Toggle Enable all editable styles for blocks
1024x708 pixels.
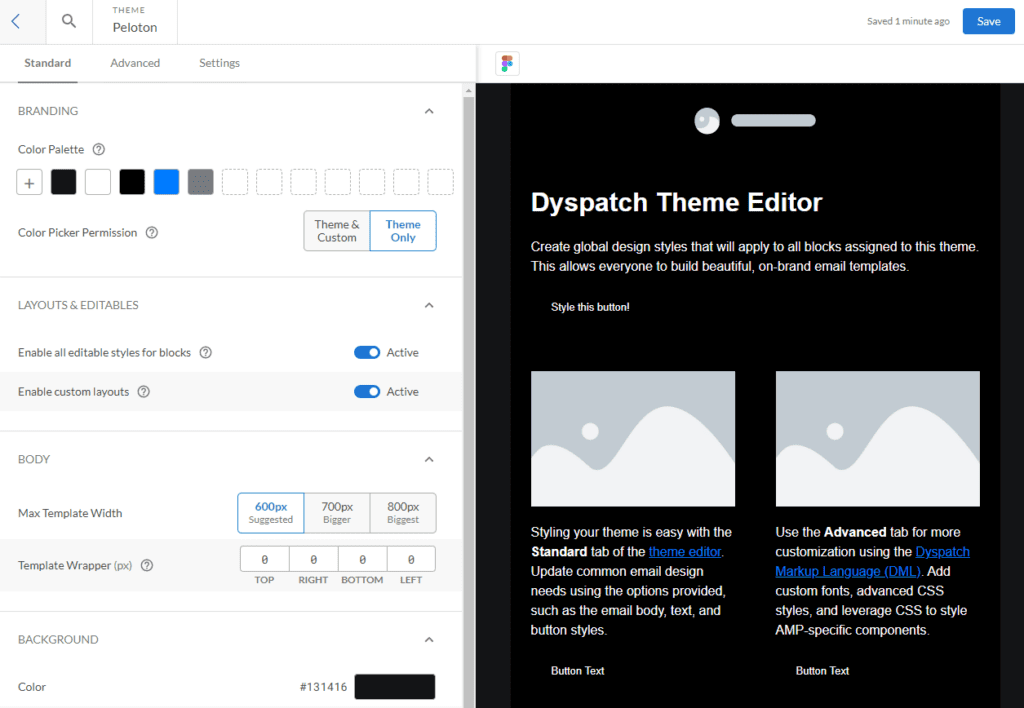[367, 353]
